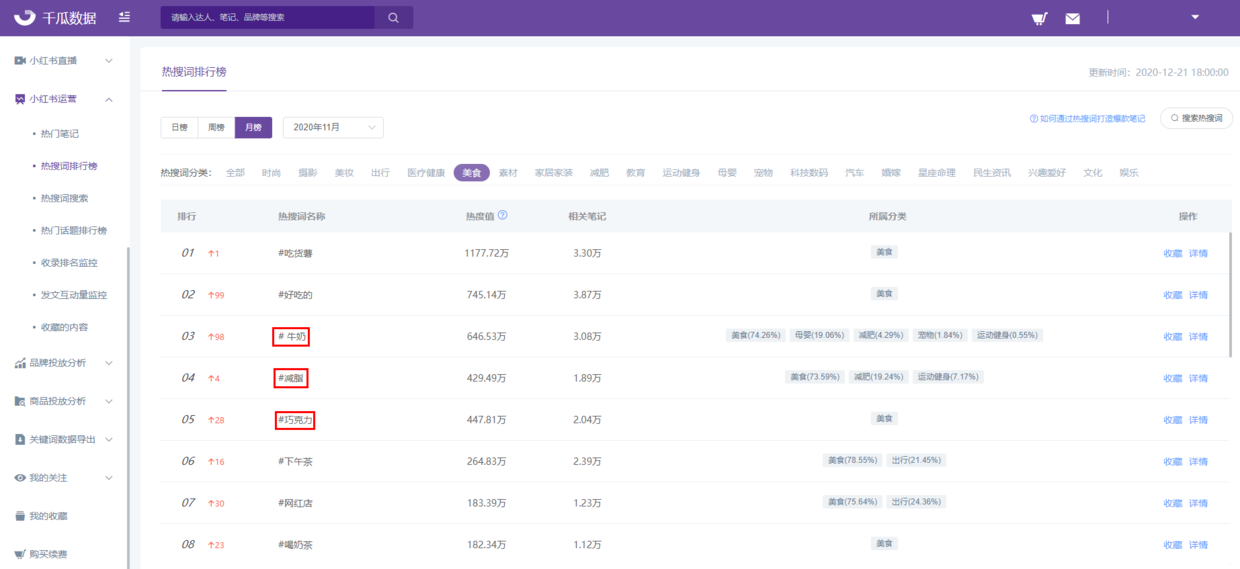Viewport: 1240px width, 569px height.
Task: Switch to 周榜 ranking
Action: pos(216,127)
